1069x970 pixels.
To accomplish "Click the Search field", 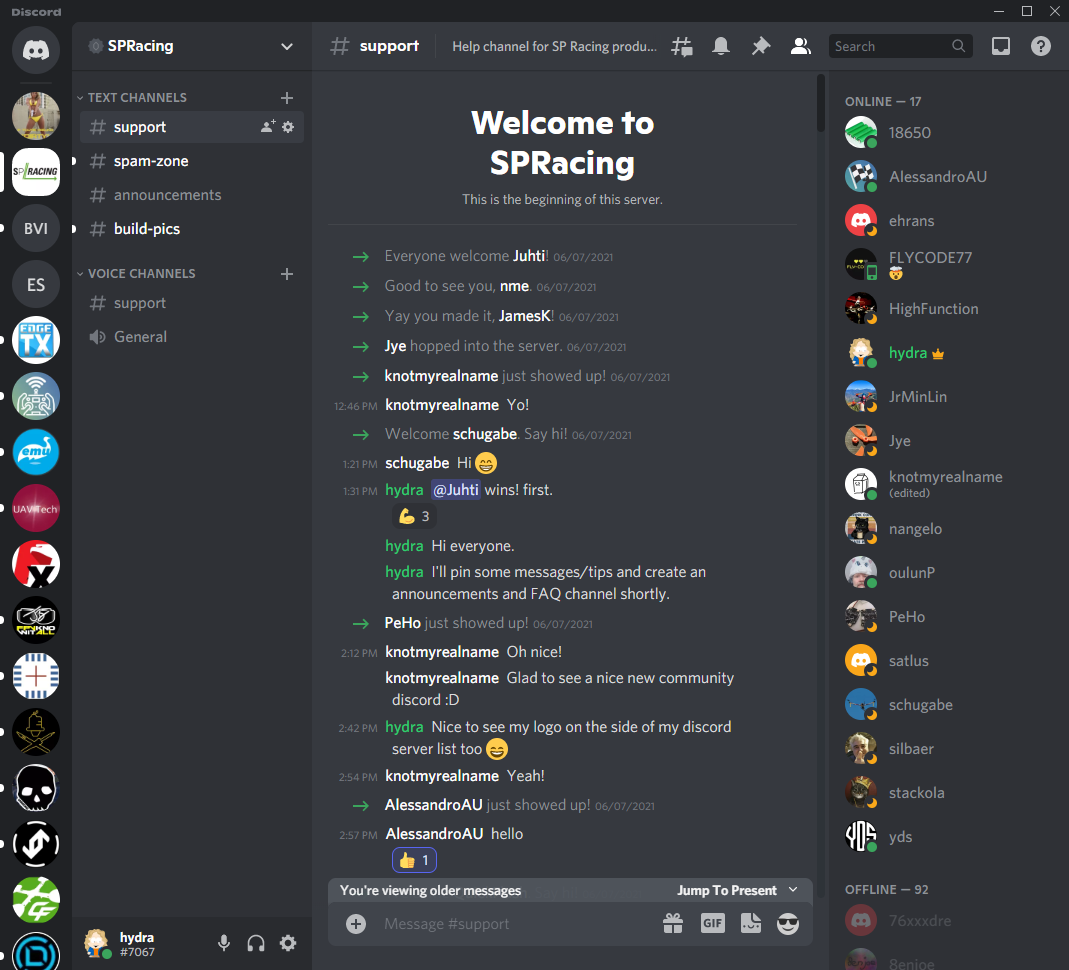I will [900, 46].
